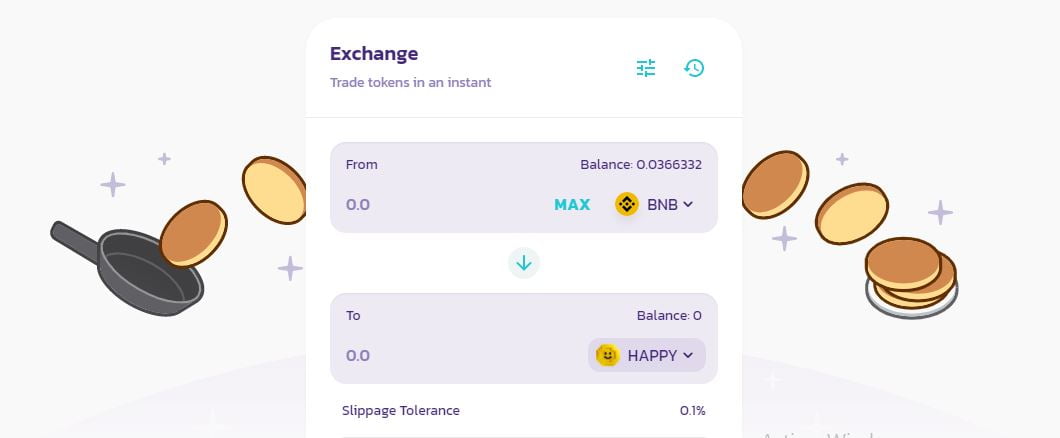Image resolution: width=1060 pixels, height=438 pixels.
Task: Click the HAPPY token smiley logo
Action: (607, 355)
